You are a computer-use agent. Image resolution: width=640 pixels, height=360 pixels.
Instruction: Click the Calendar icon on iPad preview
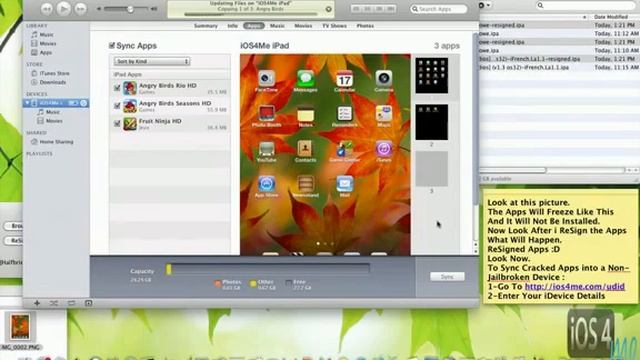click(345, 78)
